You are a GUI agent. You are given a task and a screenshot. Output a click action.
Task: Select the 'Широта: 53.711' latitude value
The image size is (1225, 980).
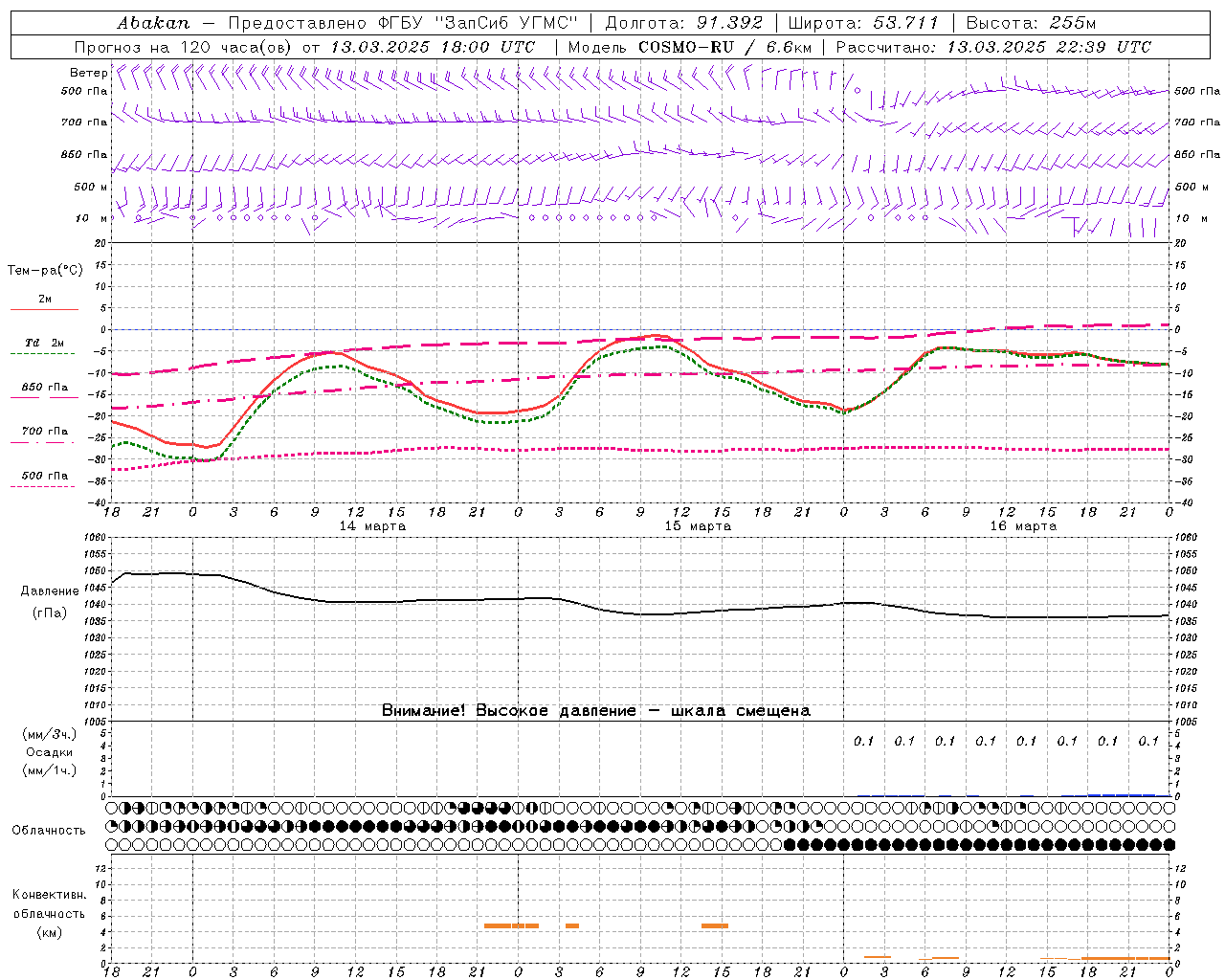864,23
